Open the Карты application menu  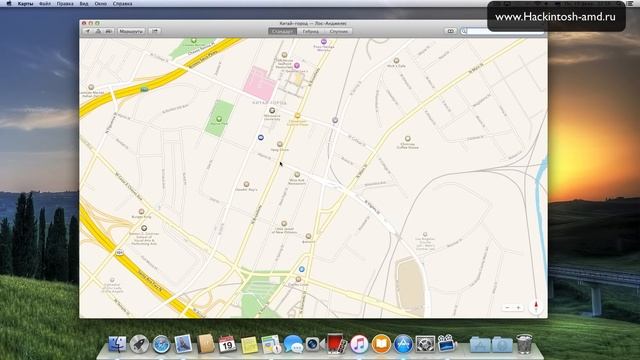click(x=25, y=3)
